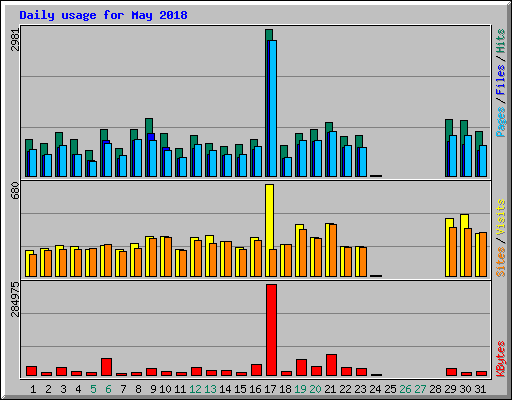This screenshot has width=512, height=400.
Task: Click the 284975 KBytes axis value
Action: click(x=15, y=299)
